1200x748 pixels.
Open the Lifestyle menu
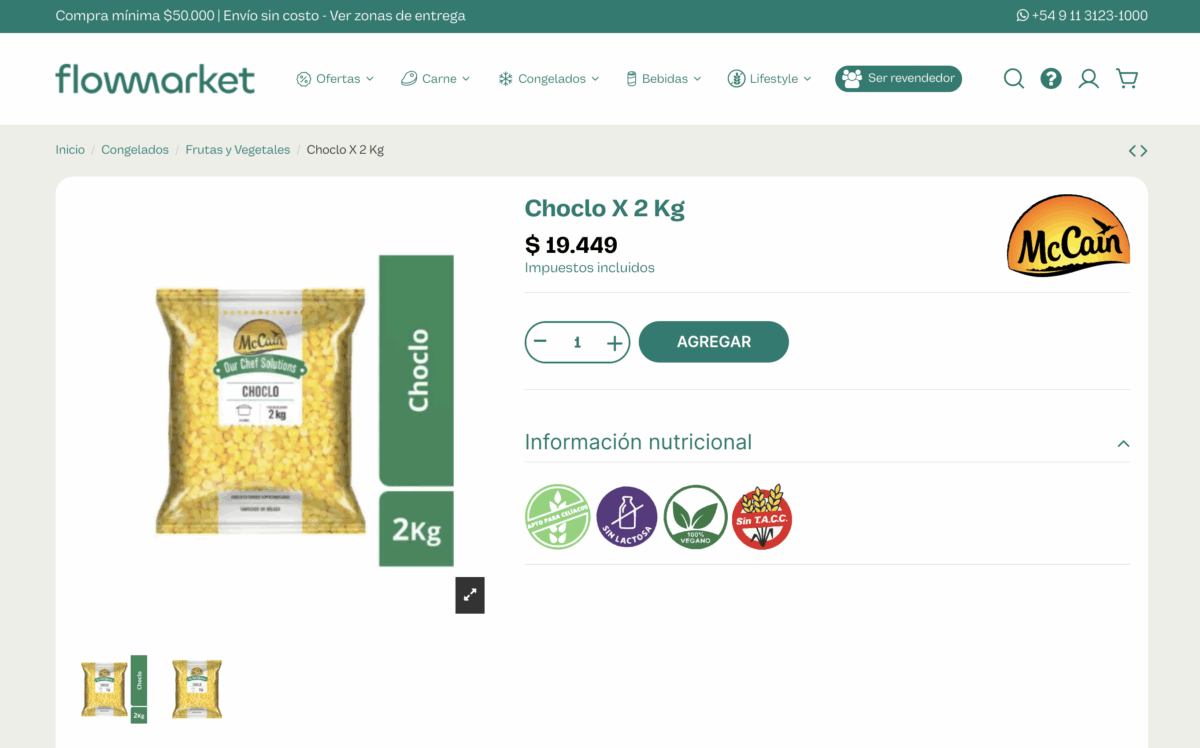point(769,79)
